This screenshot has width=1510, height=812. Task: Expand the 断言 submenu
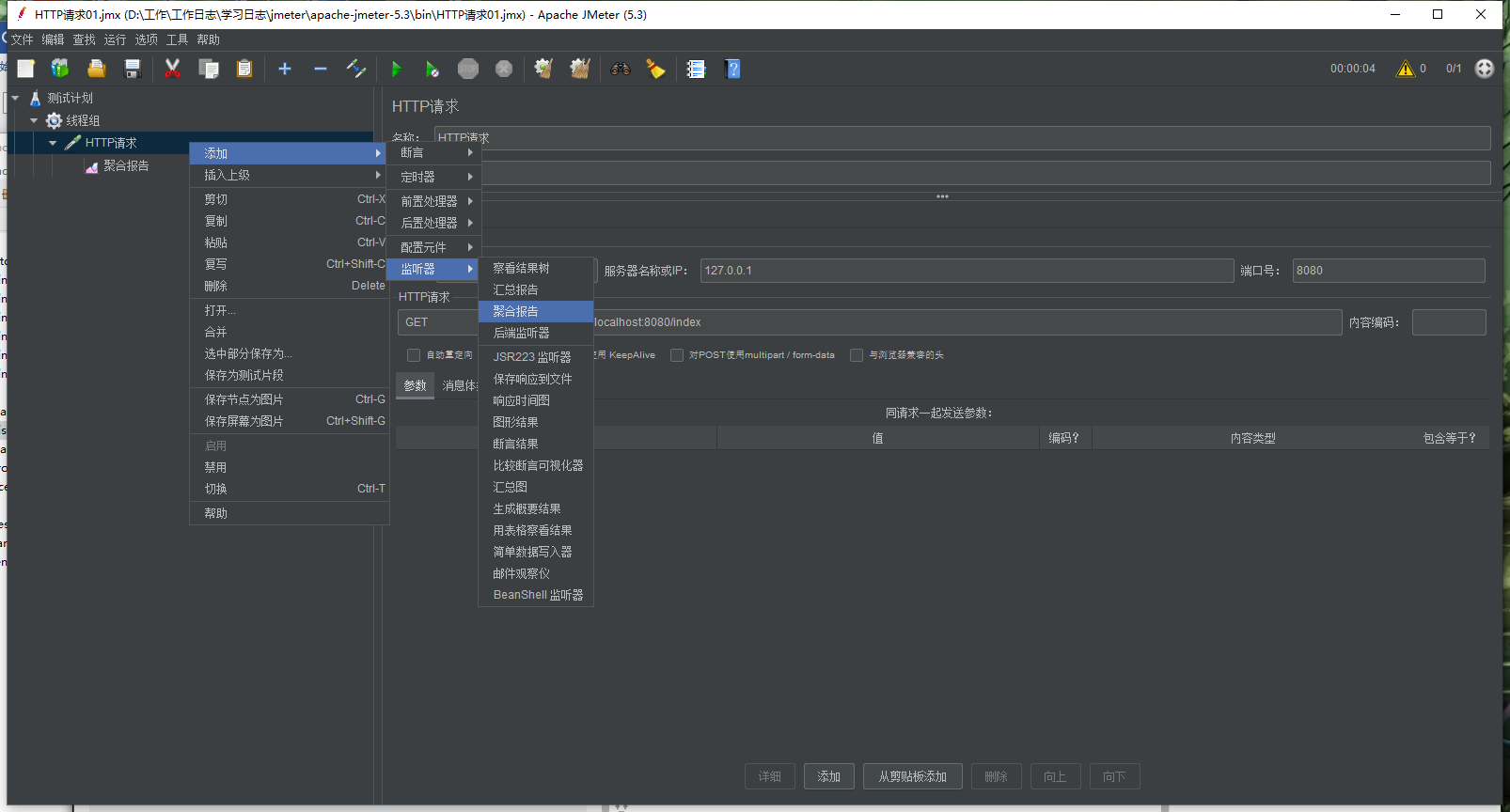click(x=436, y=152)
